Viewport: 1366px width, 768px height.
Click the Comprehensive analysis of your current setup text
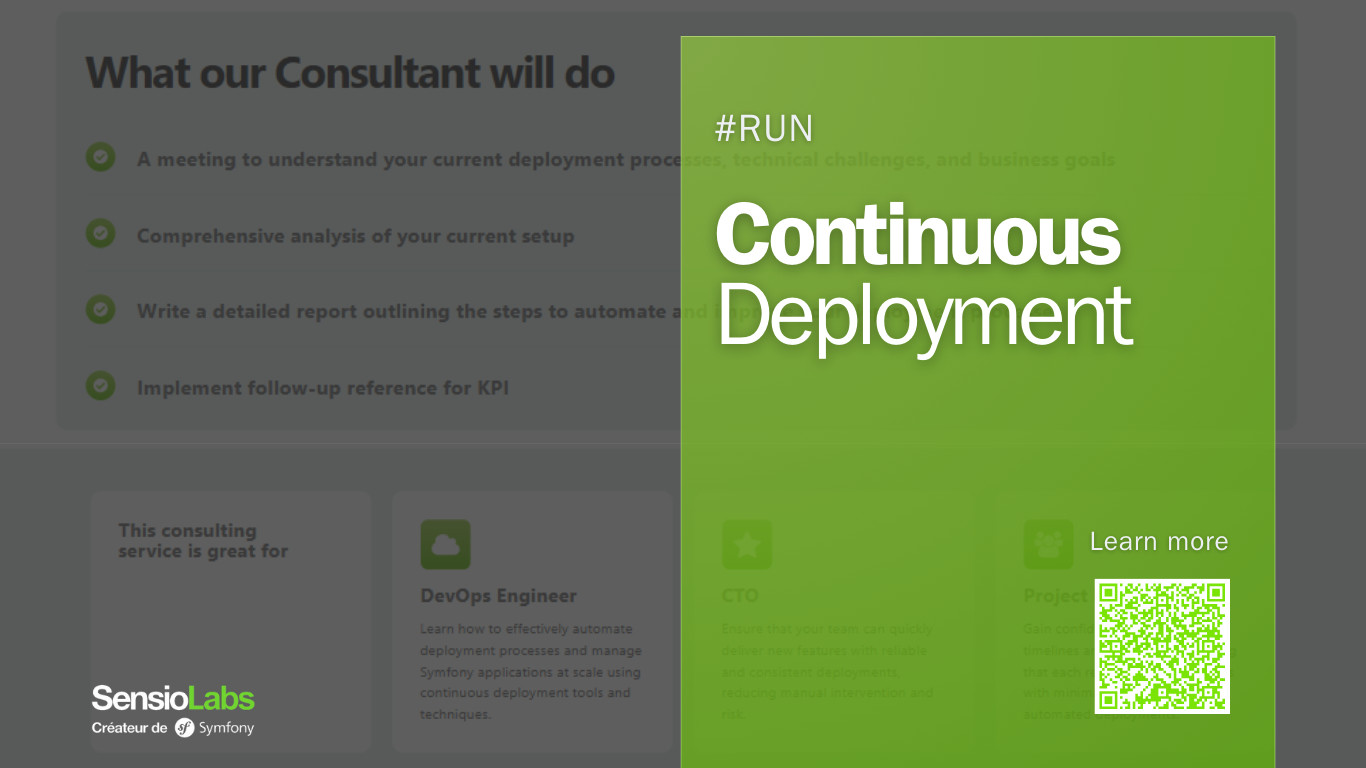point(356,237)
